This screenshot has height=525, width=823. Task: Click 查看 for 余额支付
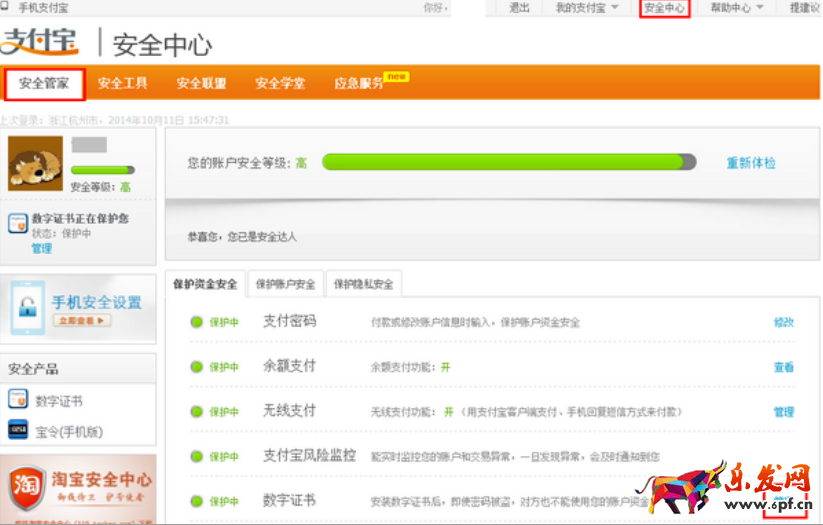pyautogui.click(x=784, y=367)
